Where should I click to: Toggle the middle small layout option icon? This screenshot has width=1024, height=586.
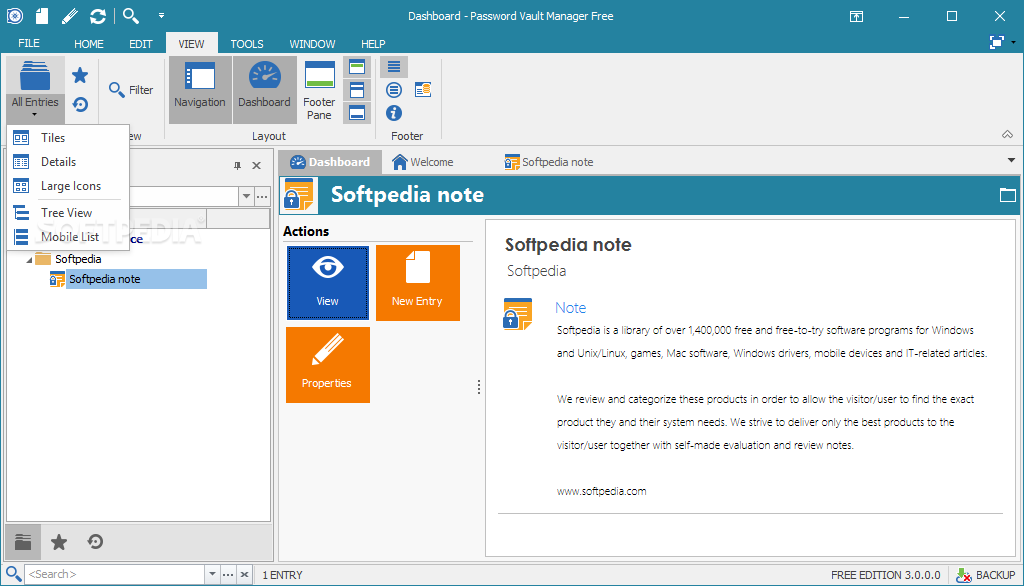click(357, 90)
